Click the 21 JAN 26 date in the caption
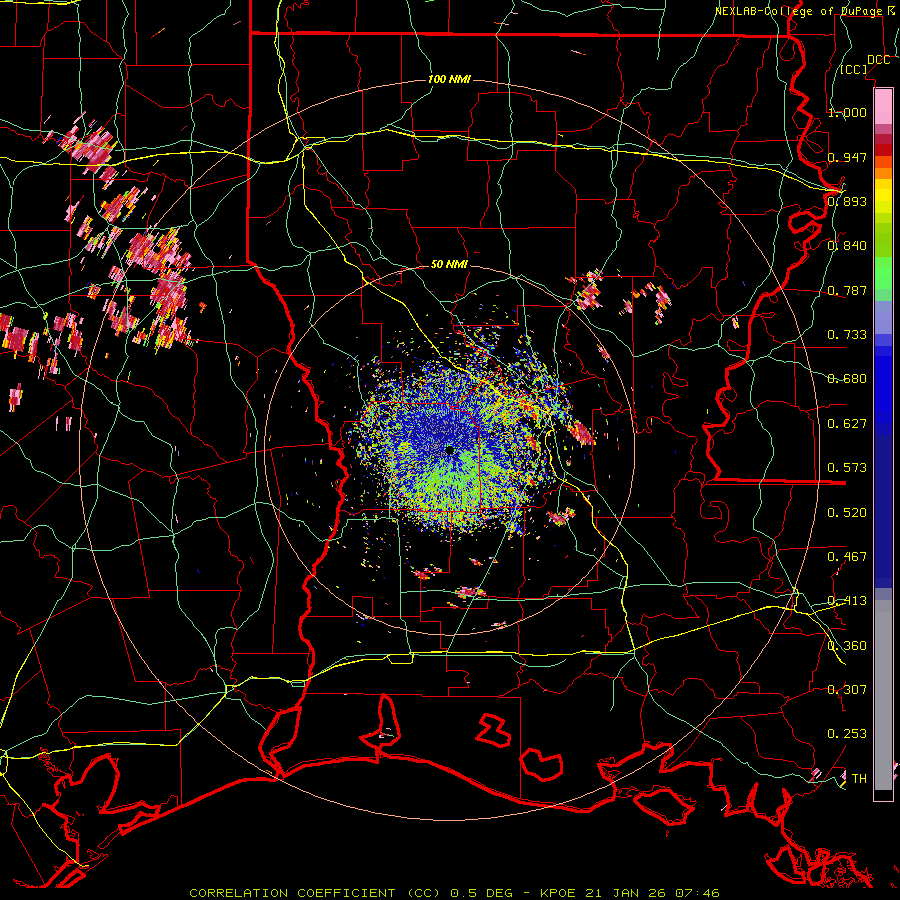This screenshot has height=900, width=900. 627,893
